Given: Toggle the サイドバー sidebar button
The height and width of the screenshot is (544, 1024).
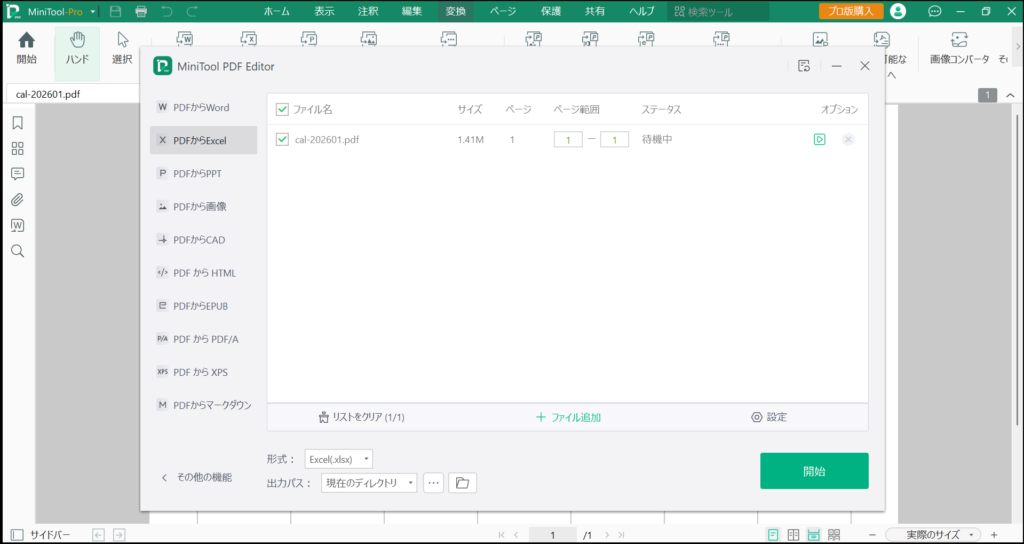Looking at the screenshot, I should (x=40, y=534).
